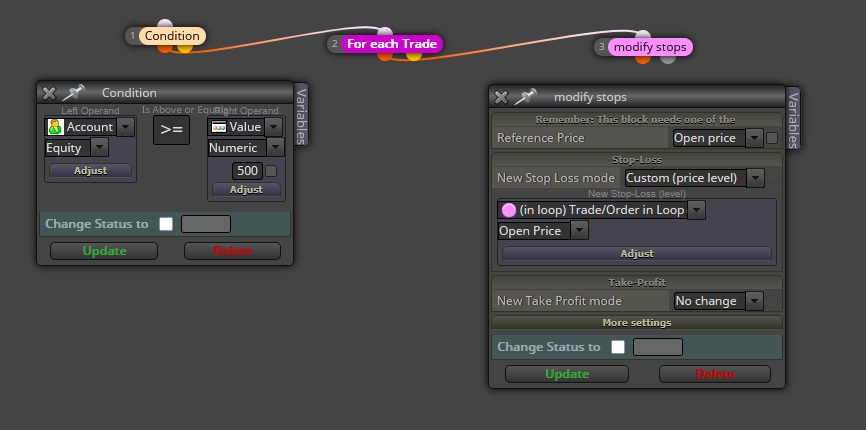Click the yellow output connector of For each Trade
The width and height of the screenshot is (866, 430).
click(414, 54)
